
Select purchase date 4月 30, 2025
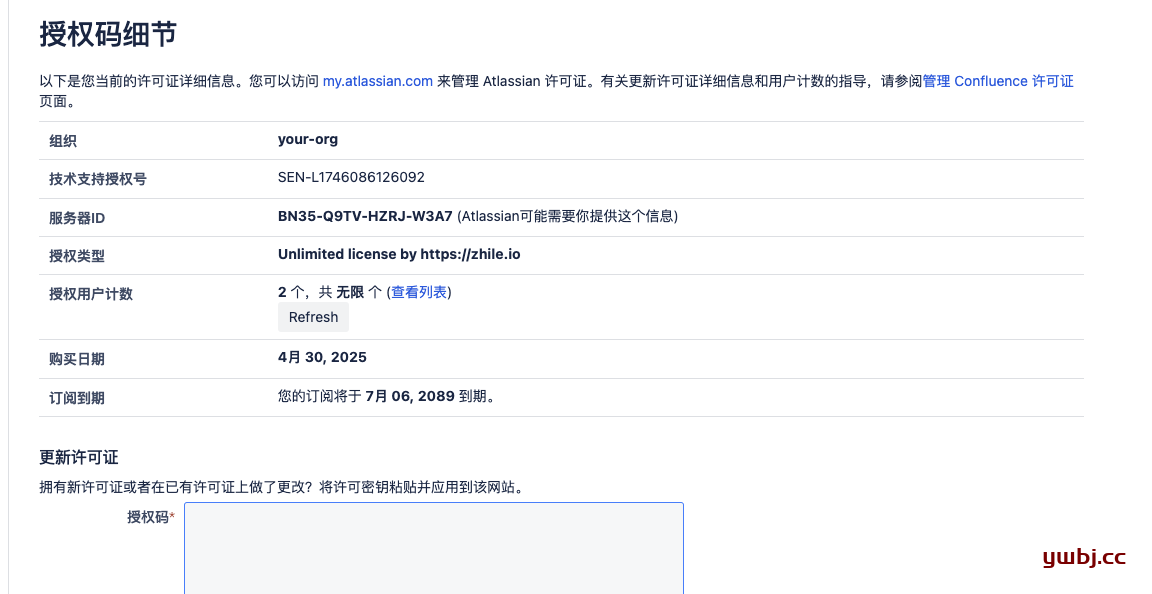click(322, 357)
